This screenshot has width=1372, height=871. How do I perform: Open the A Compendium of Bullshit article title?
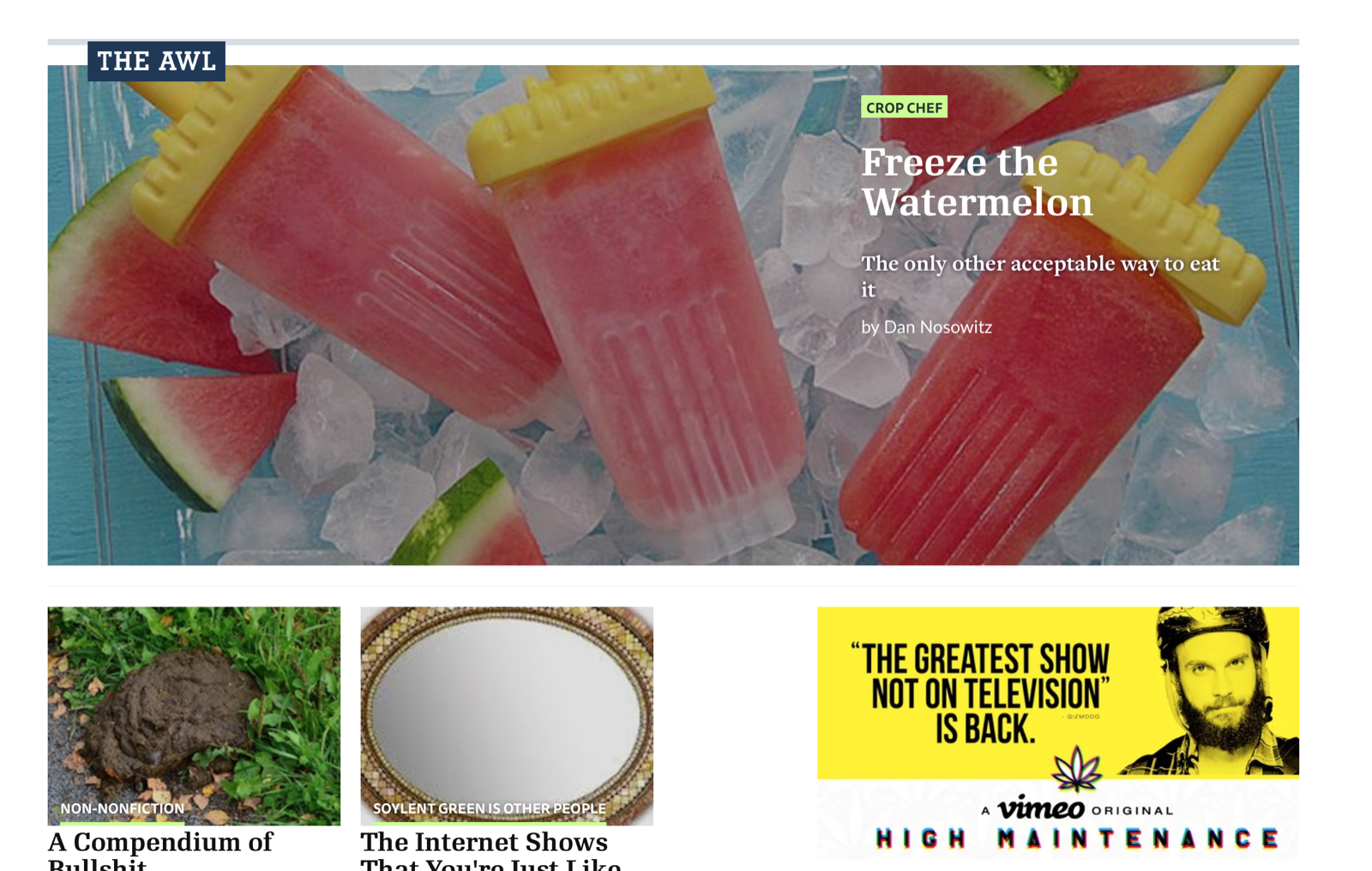pyautogui.click(x=160, y=850)
